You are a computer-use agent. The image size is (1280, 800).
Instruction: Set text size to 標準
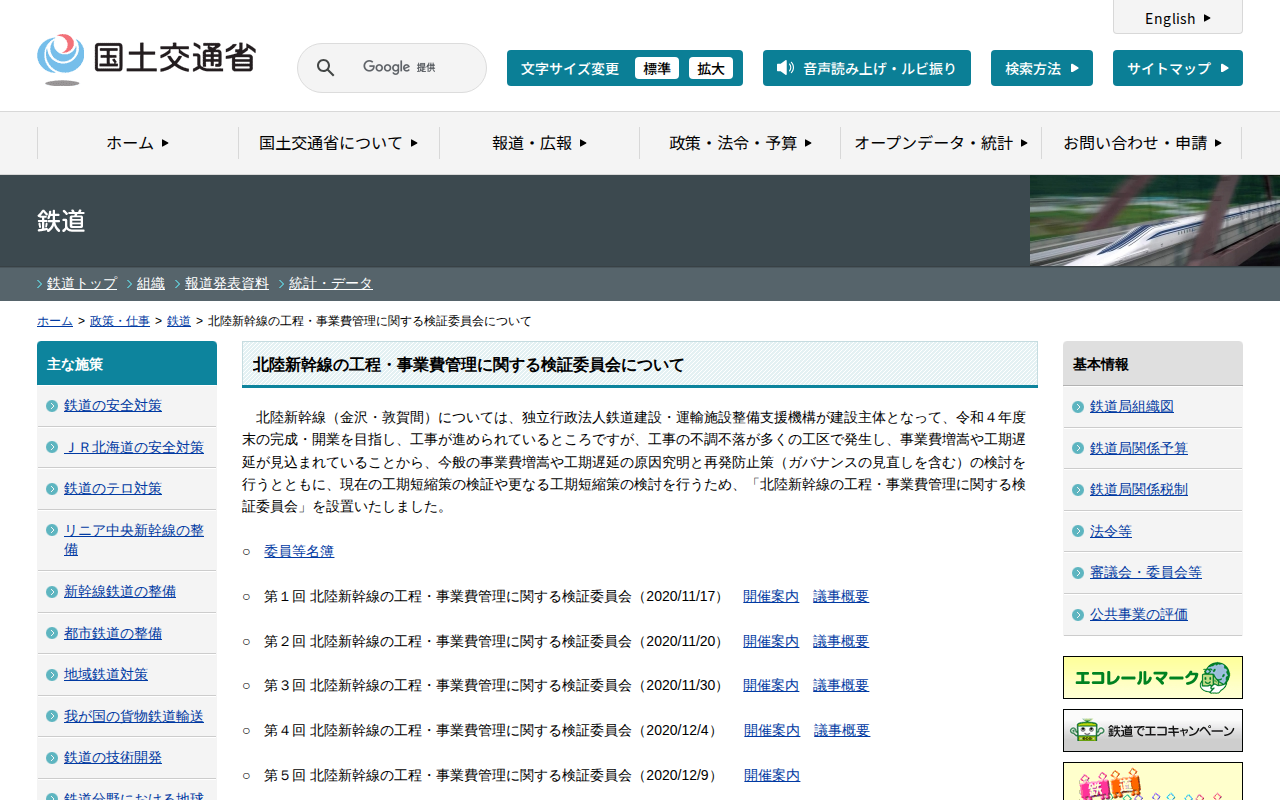tap(657, 68)
